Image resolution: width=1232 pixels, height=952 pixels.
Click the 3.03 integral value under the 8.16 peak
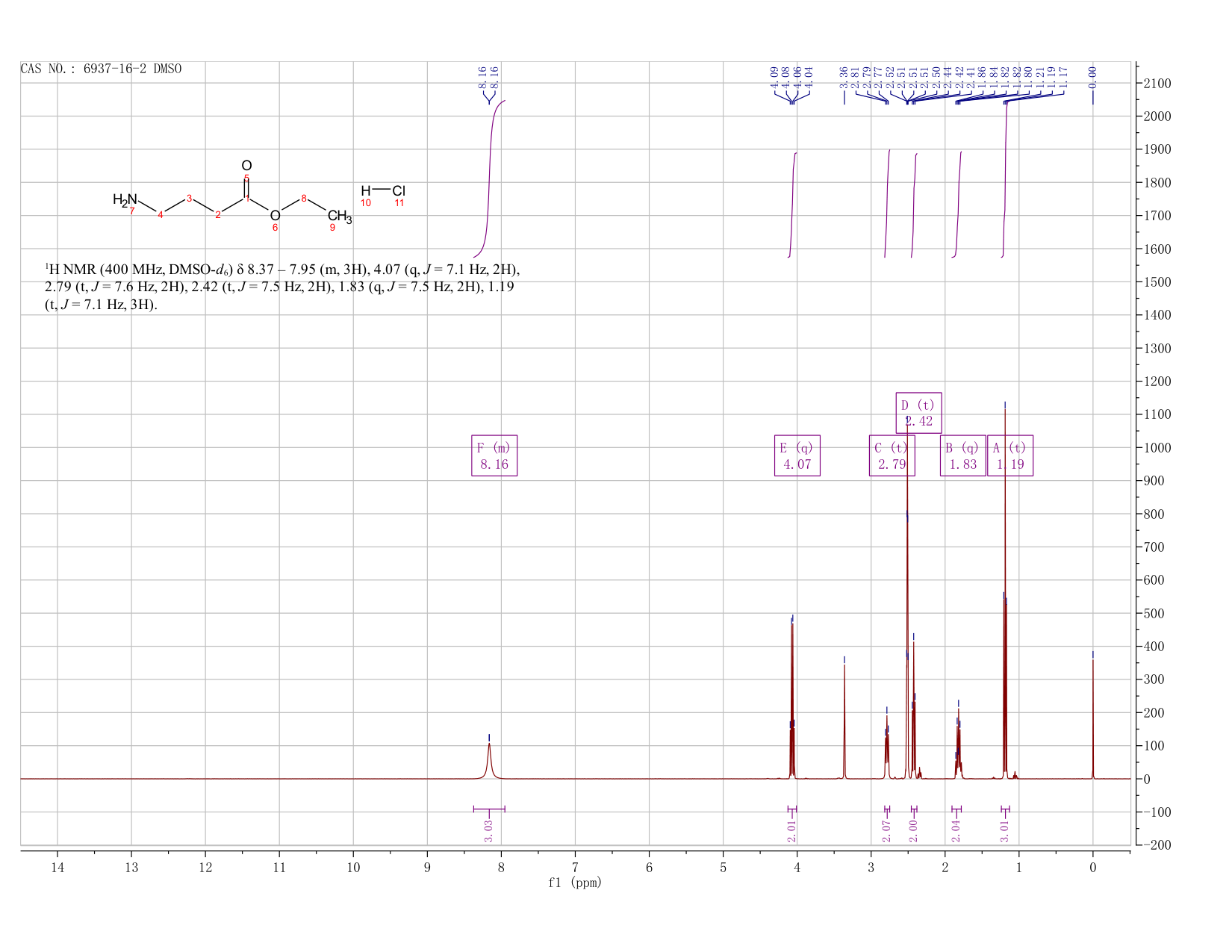click(x=488, y=830)
